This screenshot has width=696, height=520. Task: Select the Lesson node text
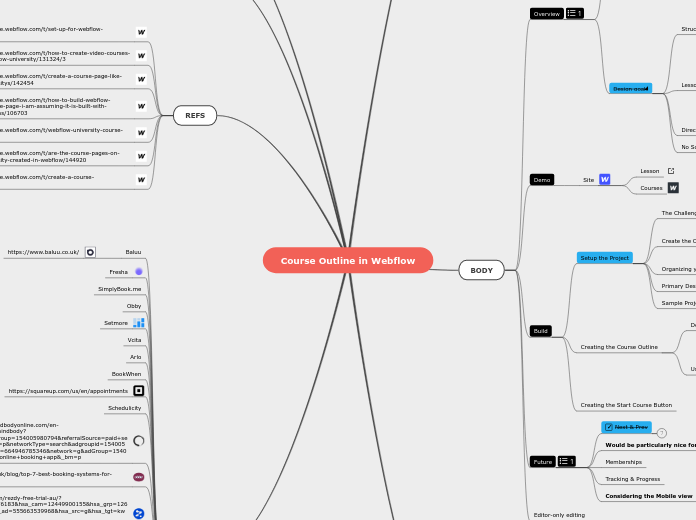pos(649,171)
